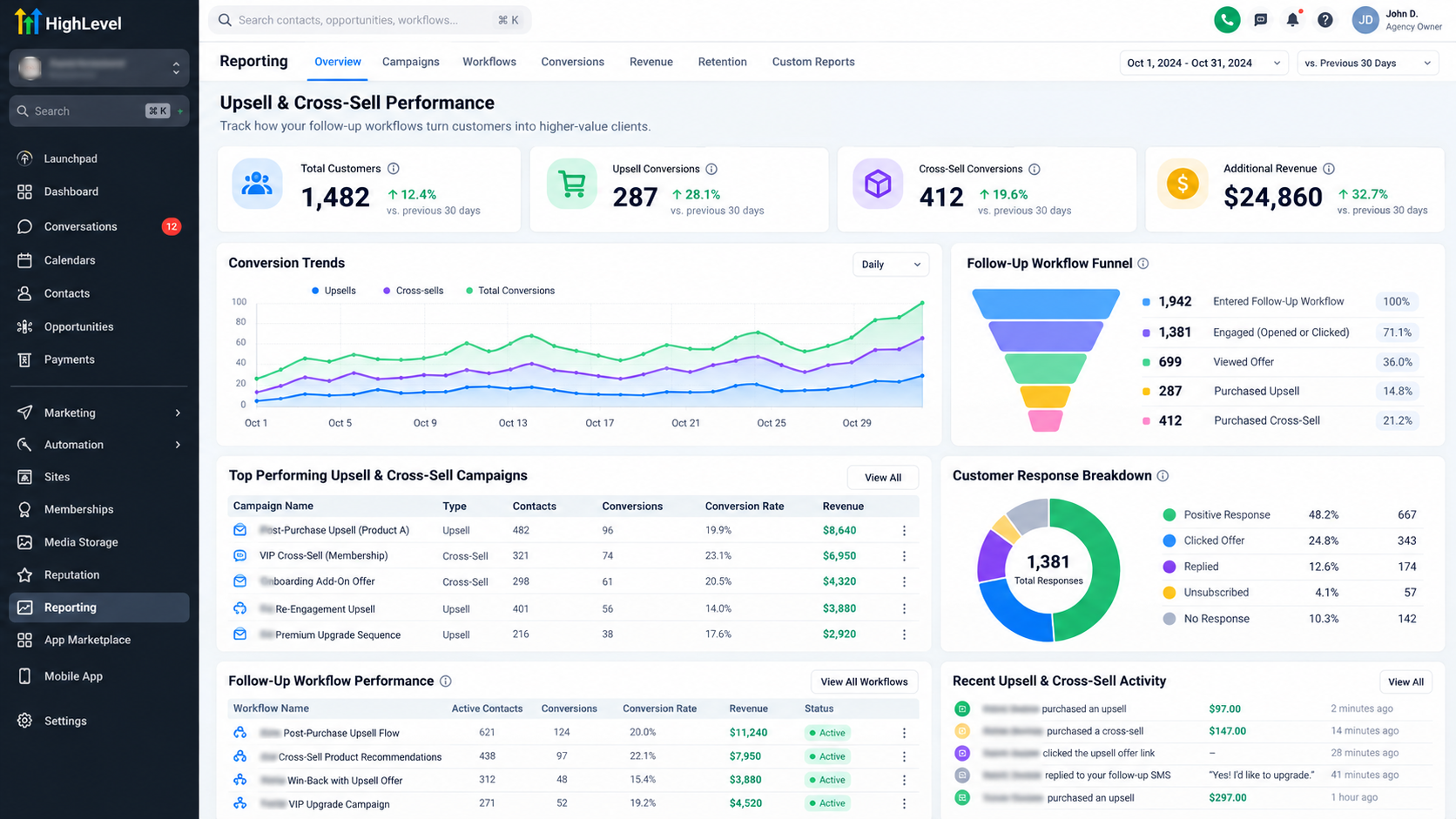Click info icon next to Additional Revenue
This screenshot has height=819, width=1456.
1329,169
